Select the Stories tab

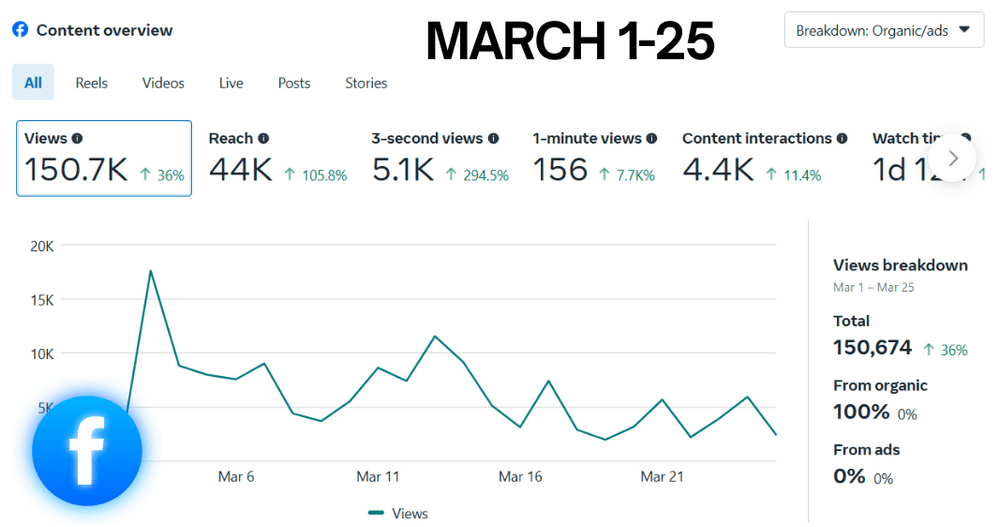[366, 83]
